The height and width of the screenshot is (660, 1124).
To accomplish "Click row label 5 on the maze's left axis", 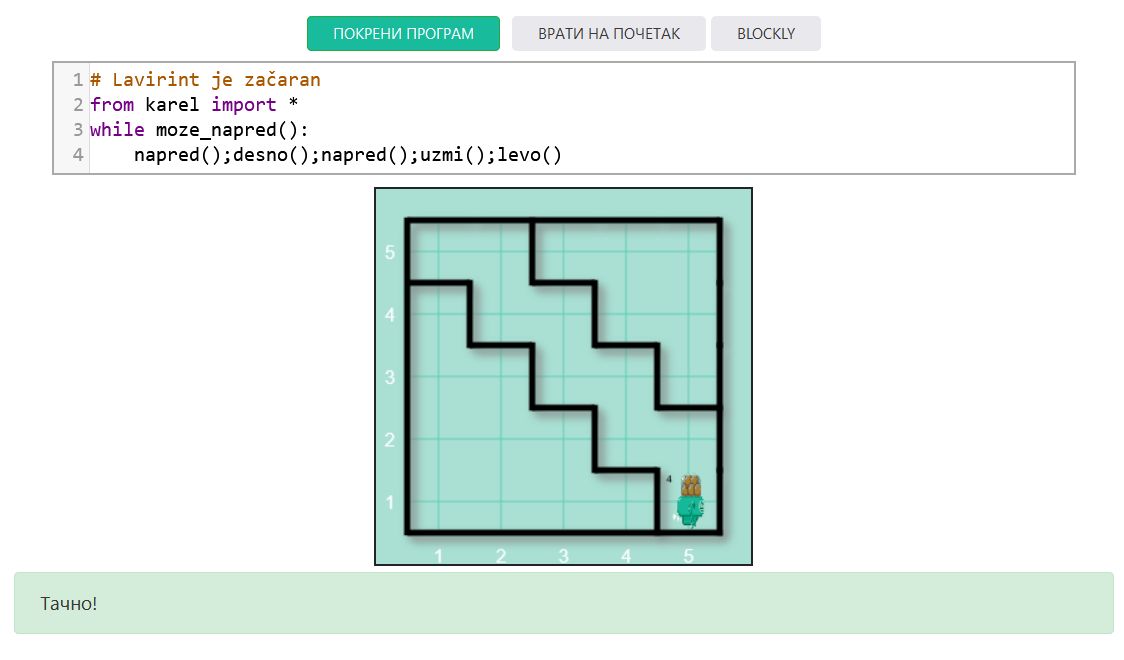I will pyautogui.click(x=391, y=252).
